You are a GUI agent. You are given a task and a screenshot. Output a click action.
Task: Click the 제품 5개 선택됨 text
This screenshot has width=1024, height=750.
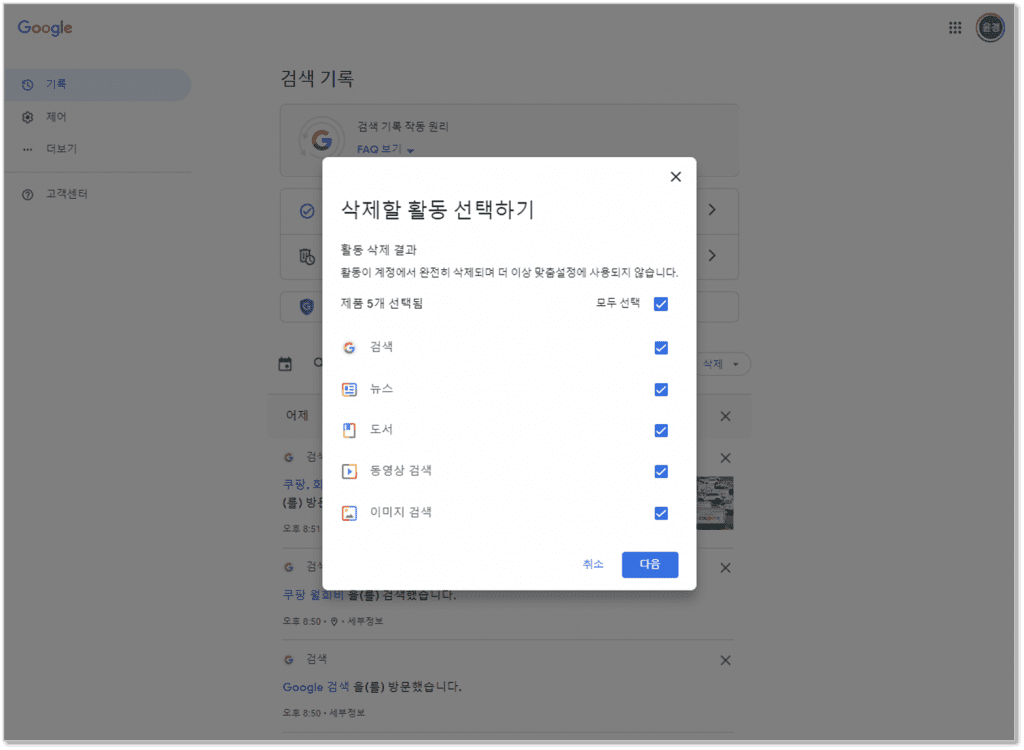click(x=381, y=304)
